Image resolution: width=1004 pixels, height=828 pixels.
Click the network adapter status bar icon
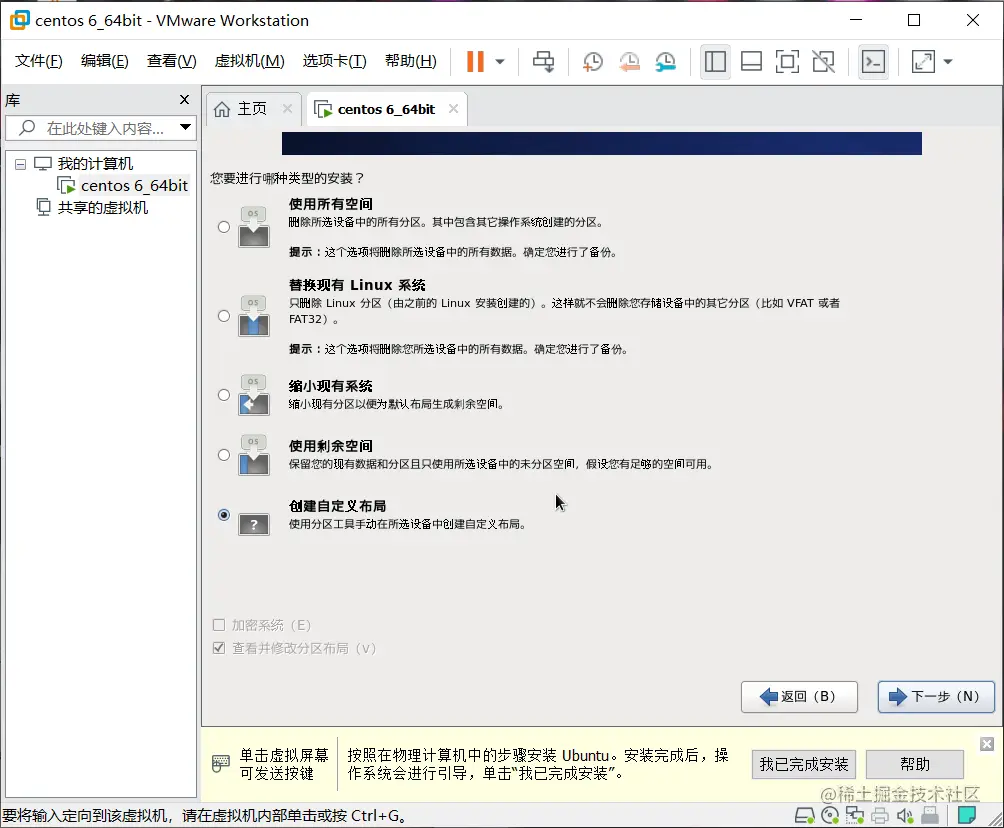[855, 815]
